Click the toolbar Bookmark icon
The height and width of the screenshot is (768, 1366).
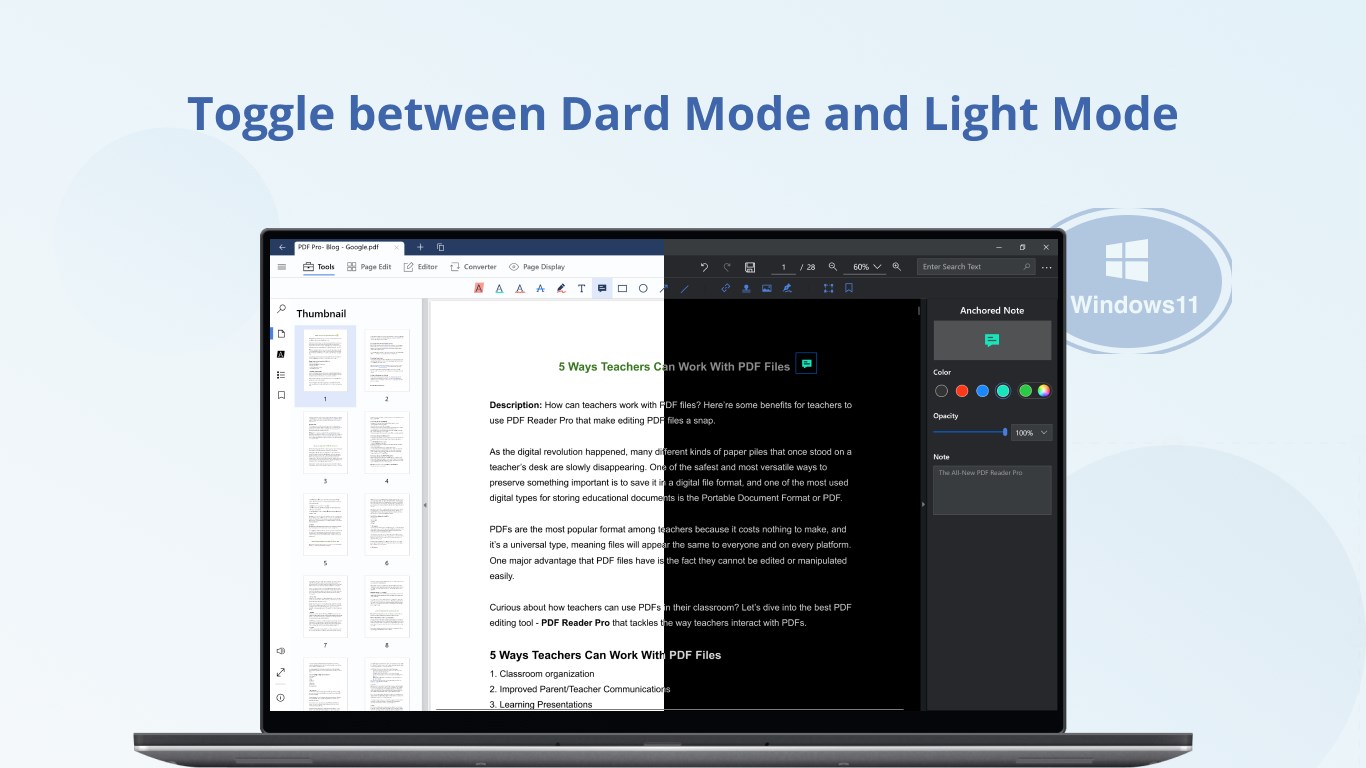[849, 288]
